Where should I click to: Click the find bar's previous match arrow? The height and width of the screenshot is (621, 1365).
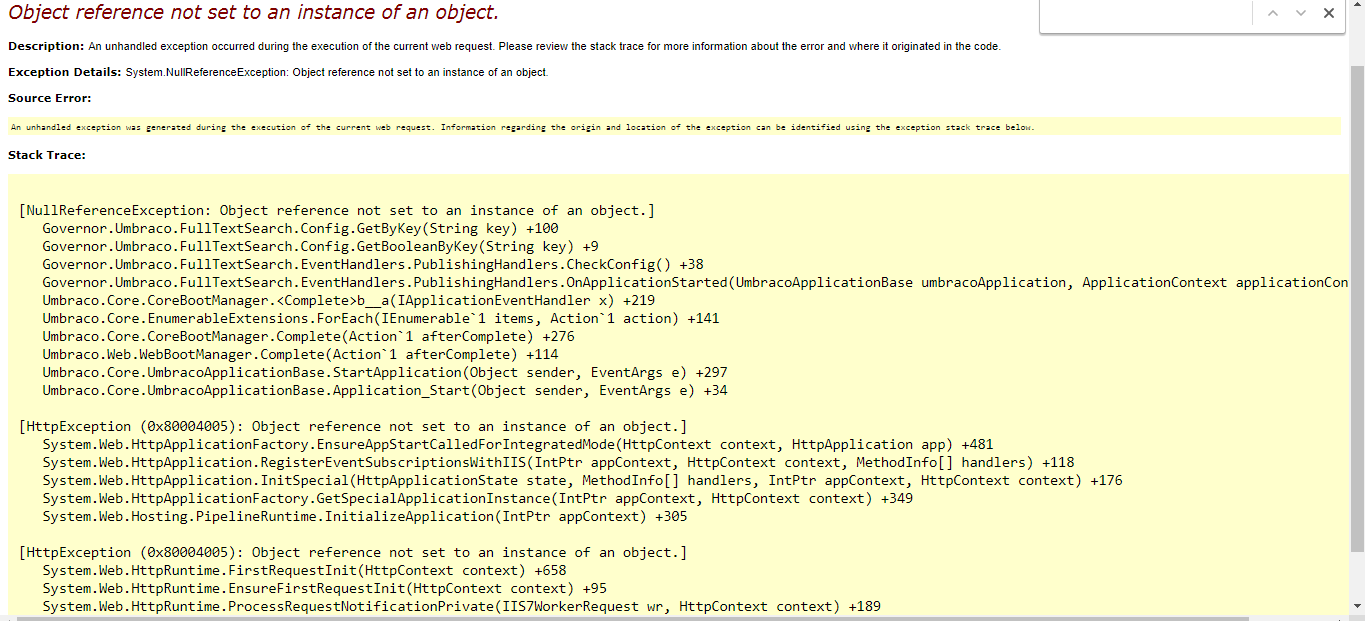coord(1273,13)
